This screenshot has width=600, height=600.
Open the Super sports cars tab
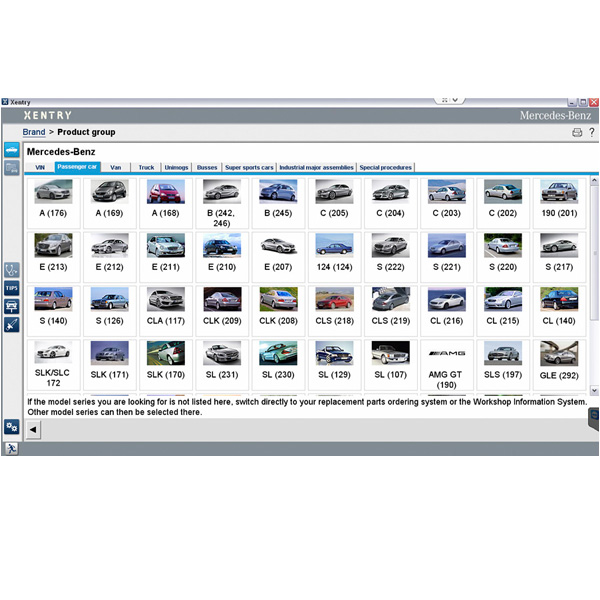pos(248,167)
